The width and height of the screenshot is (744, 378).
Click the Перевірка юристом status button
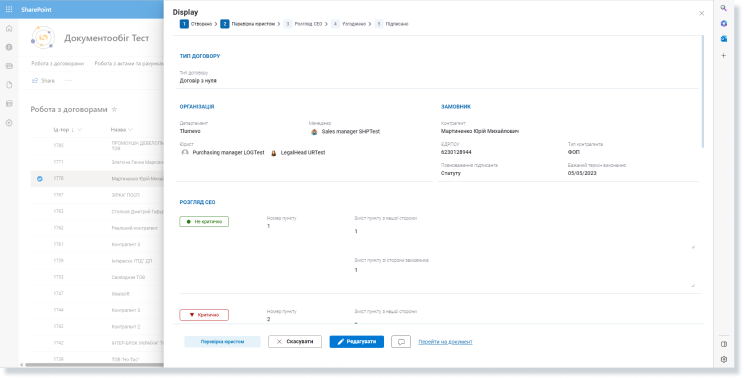click(x=223, y=341)
